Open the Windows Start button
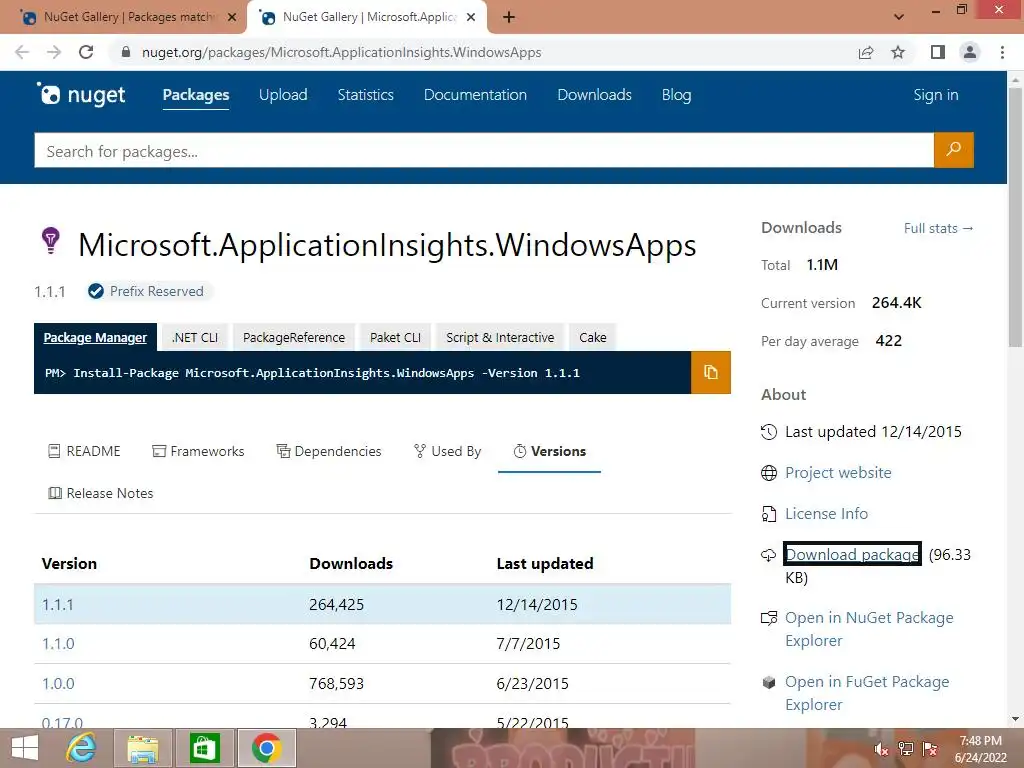 click(x=25, y=748)
